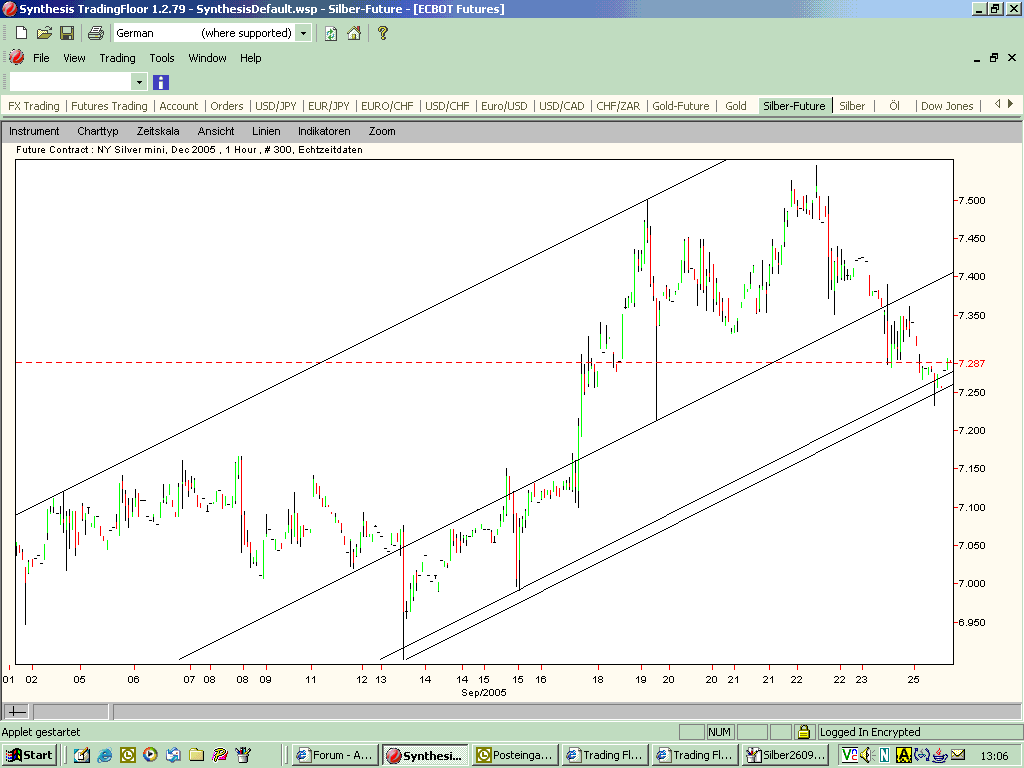Open the Euro/USD tab
Image resolution: width=1024 pixels, height=768 pixels.
[x=504, y=106]
